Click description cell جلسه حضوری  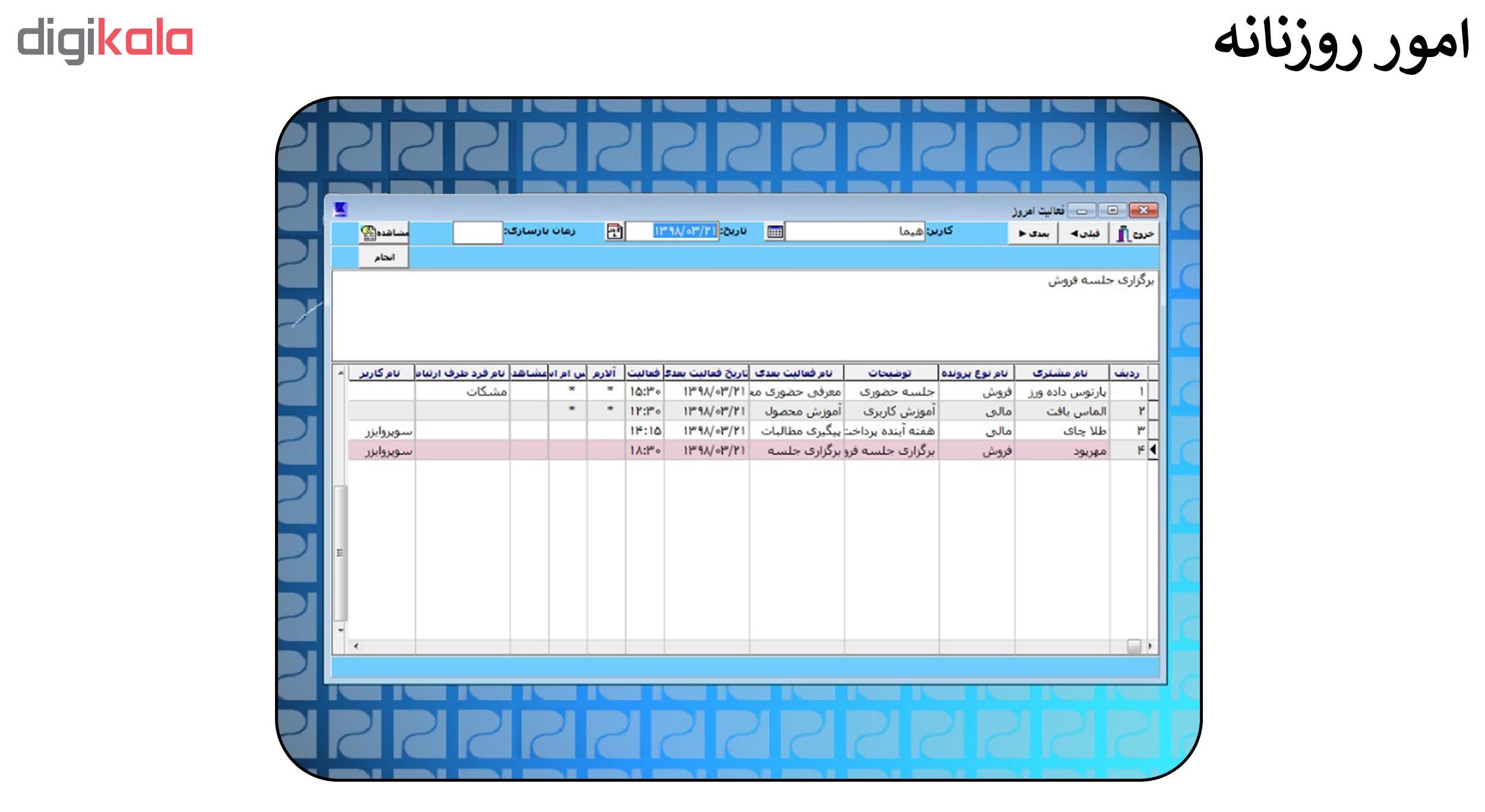[x=891, y=392]
